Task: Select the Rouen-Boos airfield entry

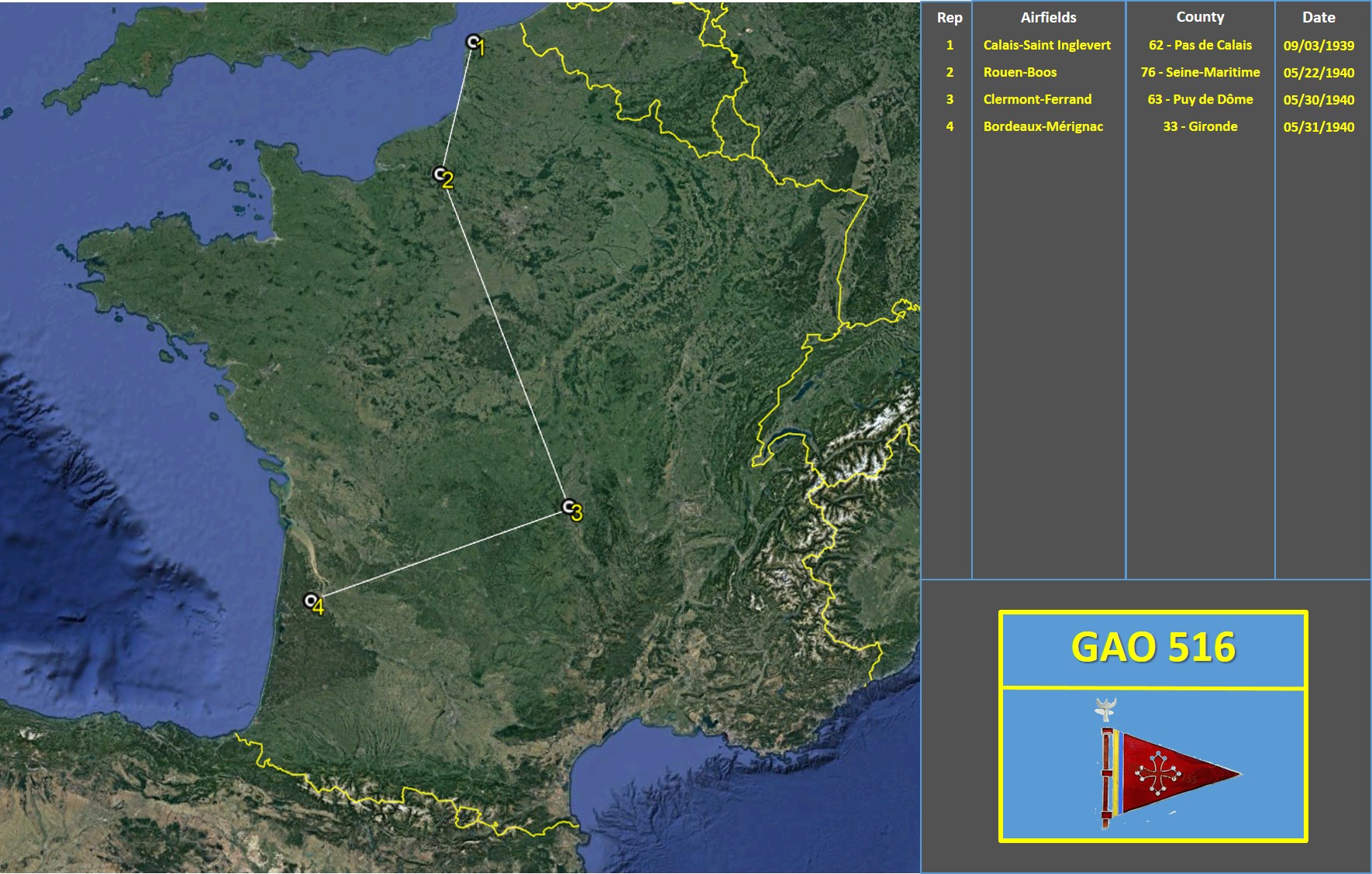Action: (1020, 72)
